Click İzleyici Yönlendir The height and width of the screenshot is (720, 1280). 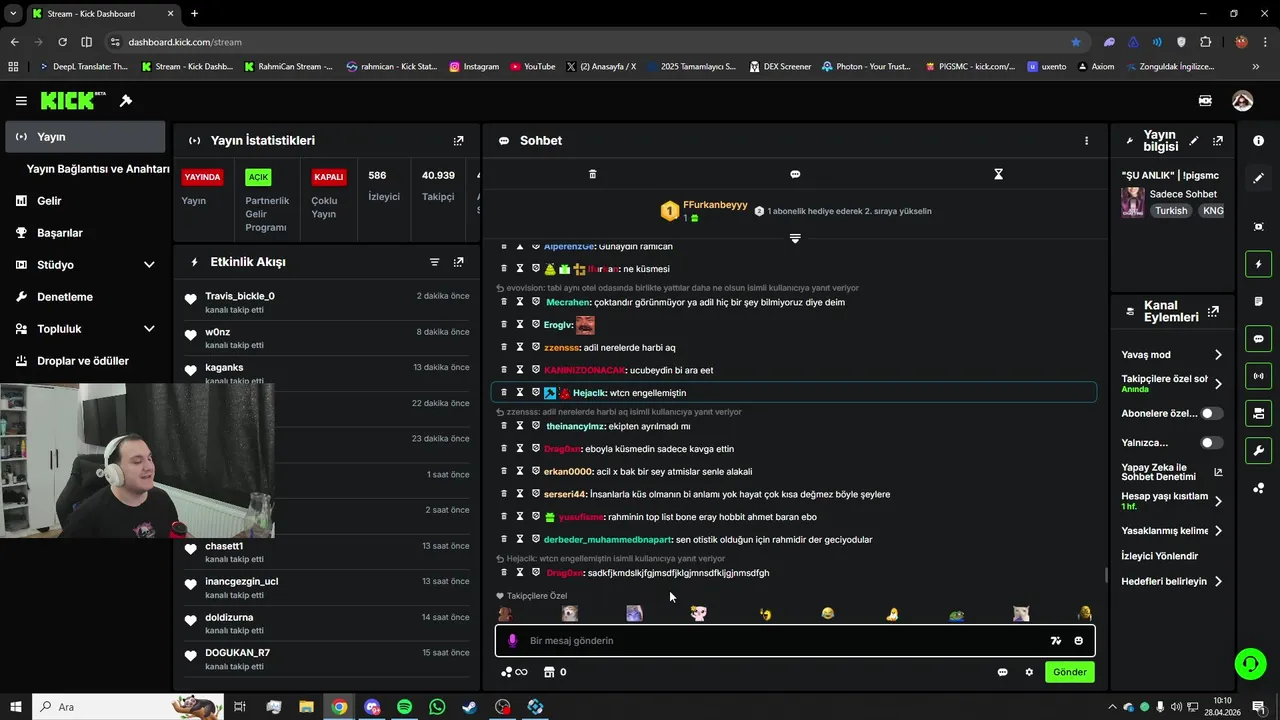[x=1159, y=556]
